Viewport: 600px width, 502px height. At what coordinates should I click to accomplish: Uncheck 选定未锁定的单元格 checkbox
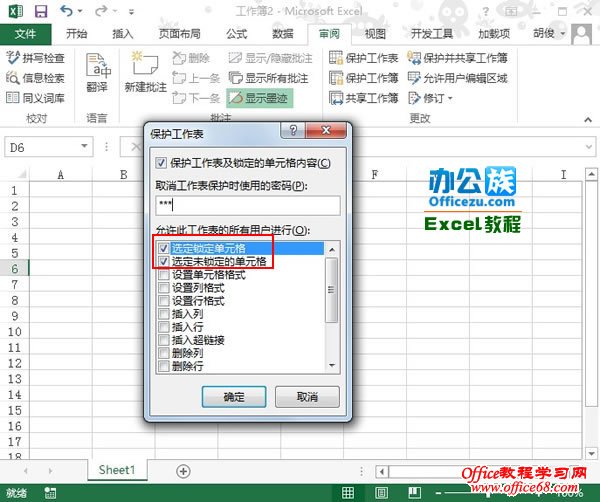pyautogui.click(x=164, y=261)
